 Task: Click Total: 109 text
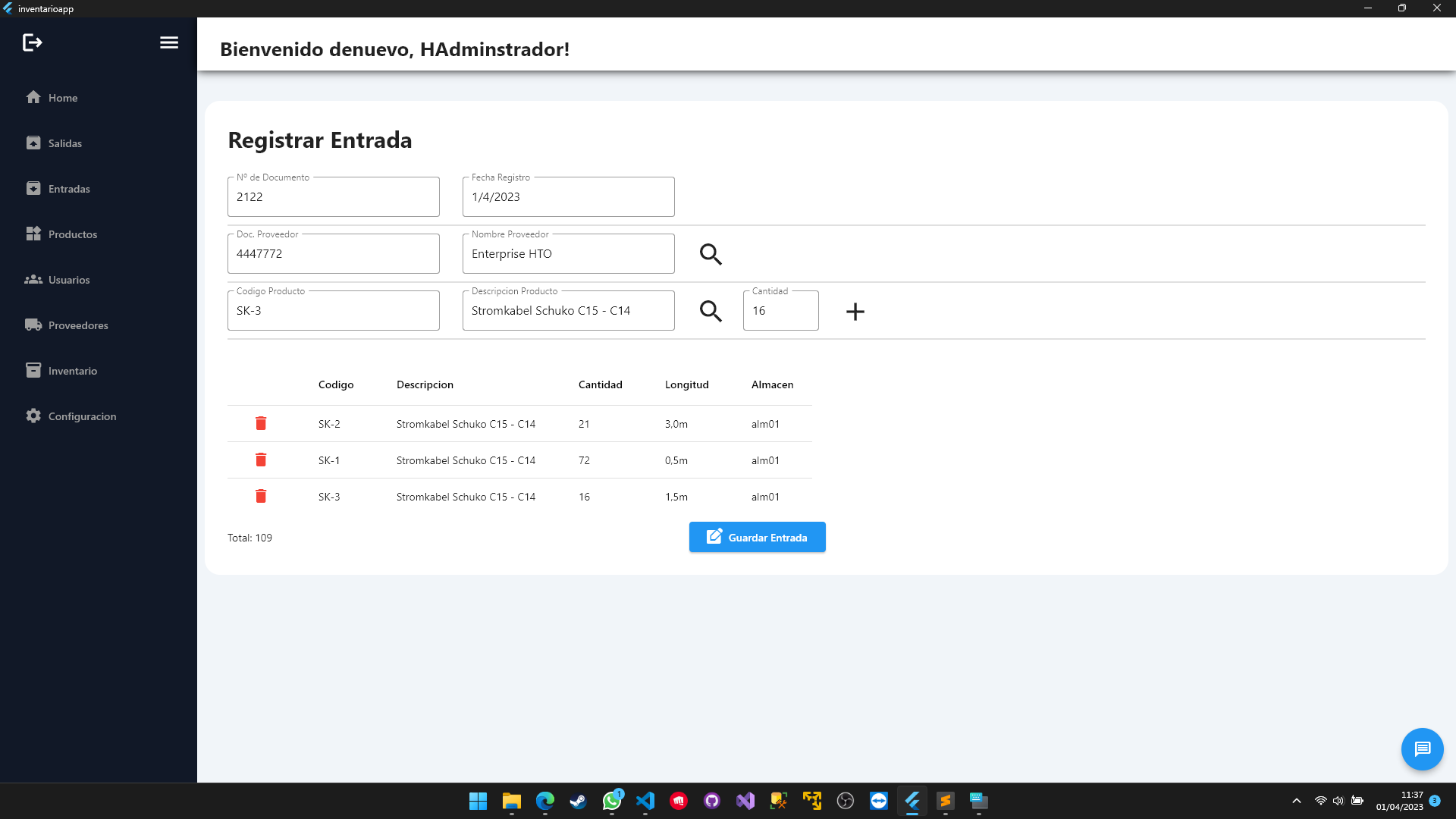(x=249, y=538)
